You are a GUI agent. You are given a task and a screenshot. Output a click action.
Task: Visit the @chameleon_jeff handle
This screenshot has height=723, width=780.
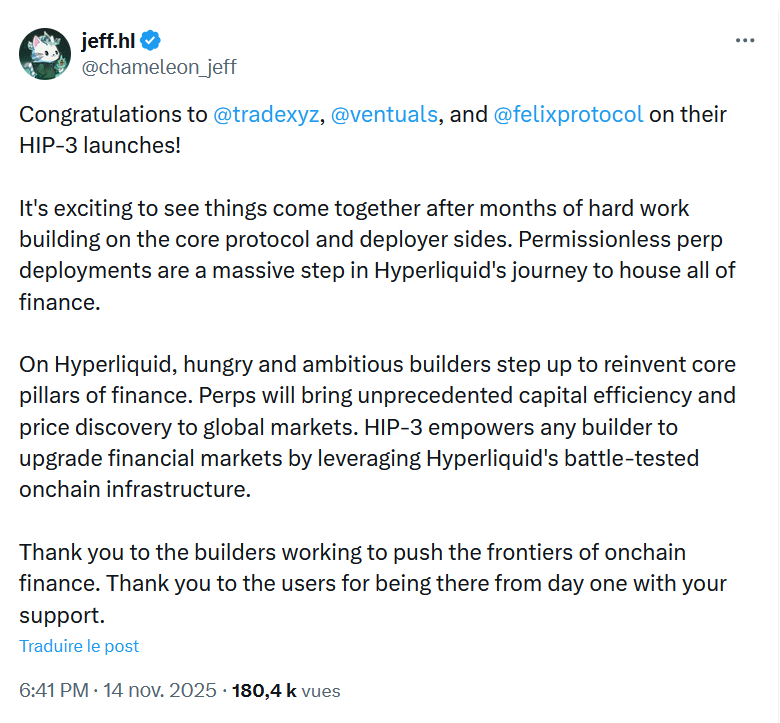click(159, 67)
